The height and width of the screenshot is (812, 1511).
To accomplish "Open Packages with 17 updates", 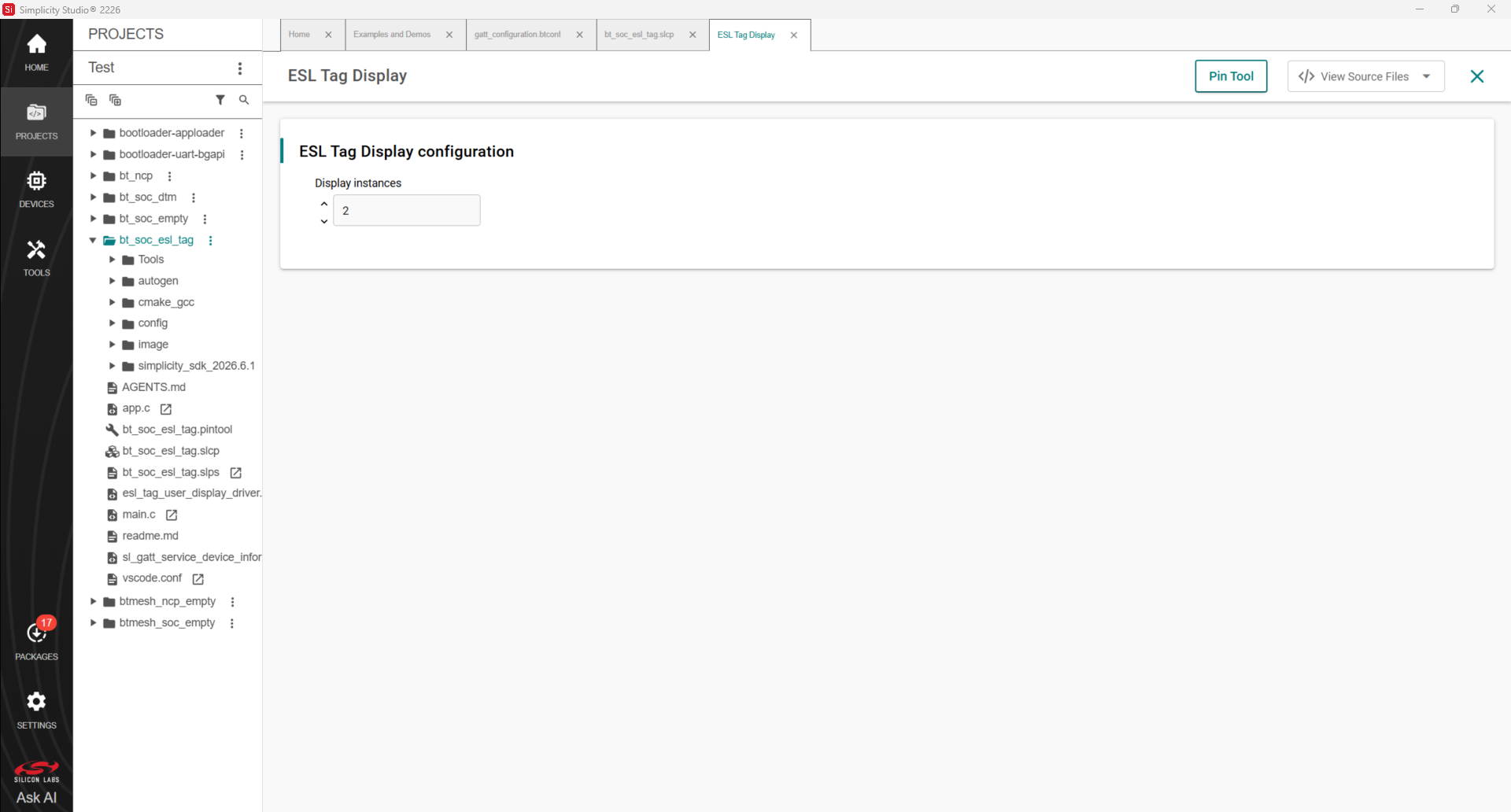I will point(36,640).
